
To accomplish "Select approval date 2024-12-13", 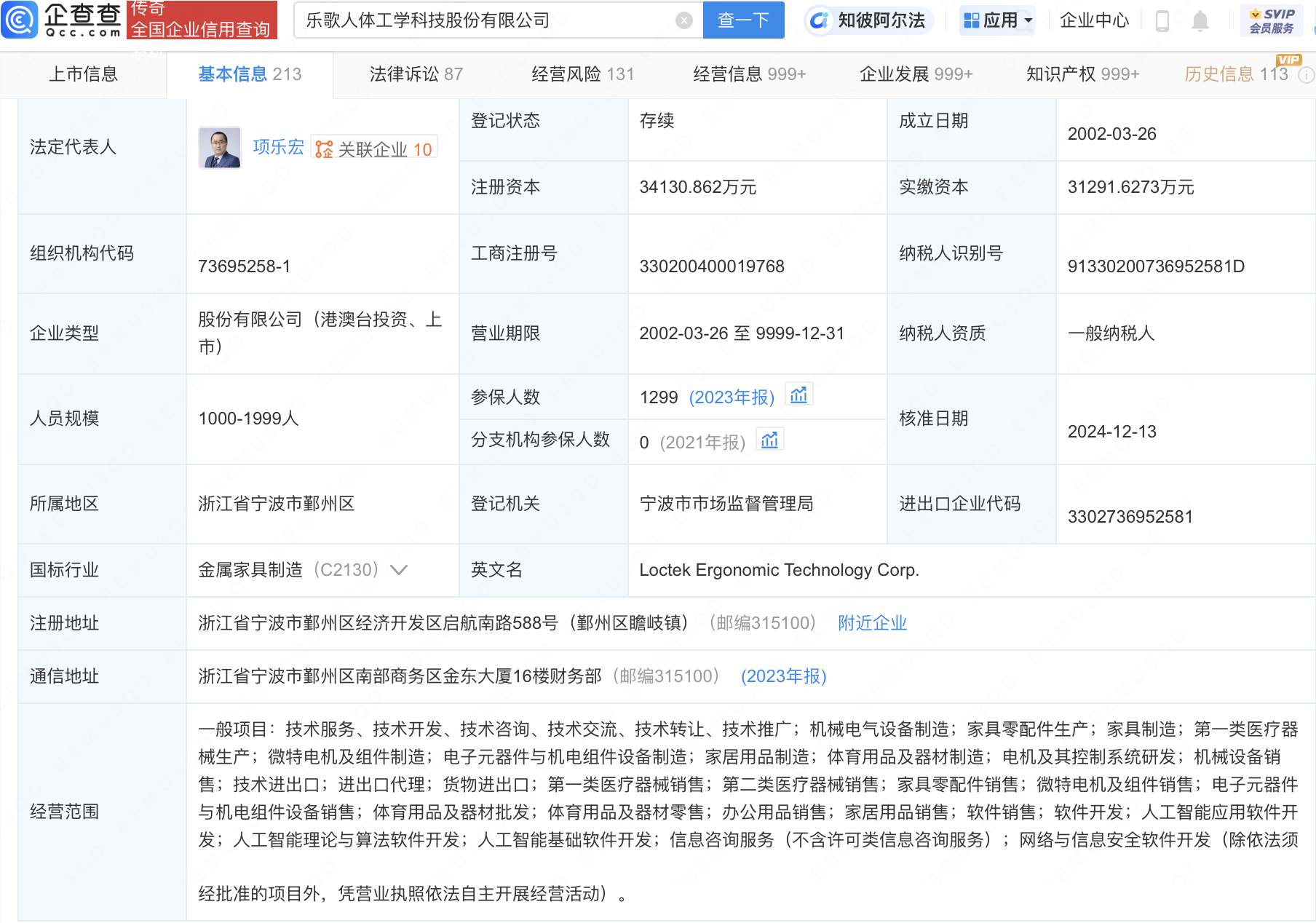I will [1111, 432].
